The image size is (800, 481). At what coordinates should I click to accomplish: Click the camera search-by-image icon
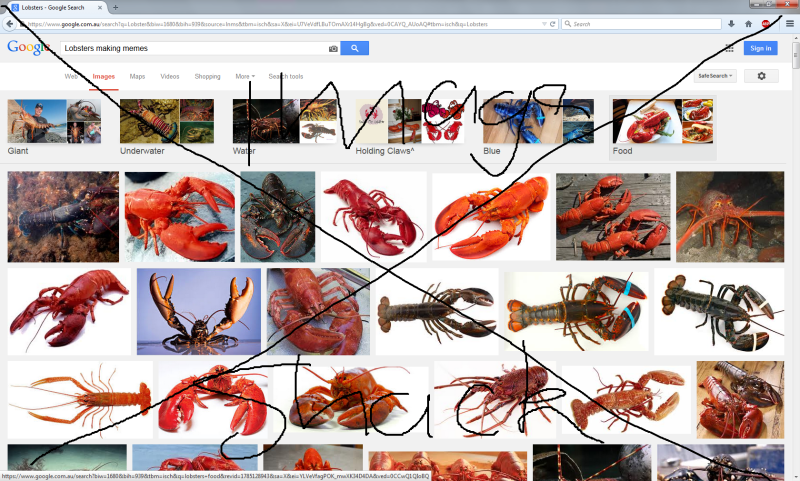tap(333, 48)
